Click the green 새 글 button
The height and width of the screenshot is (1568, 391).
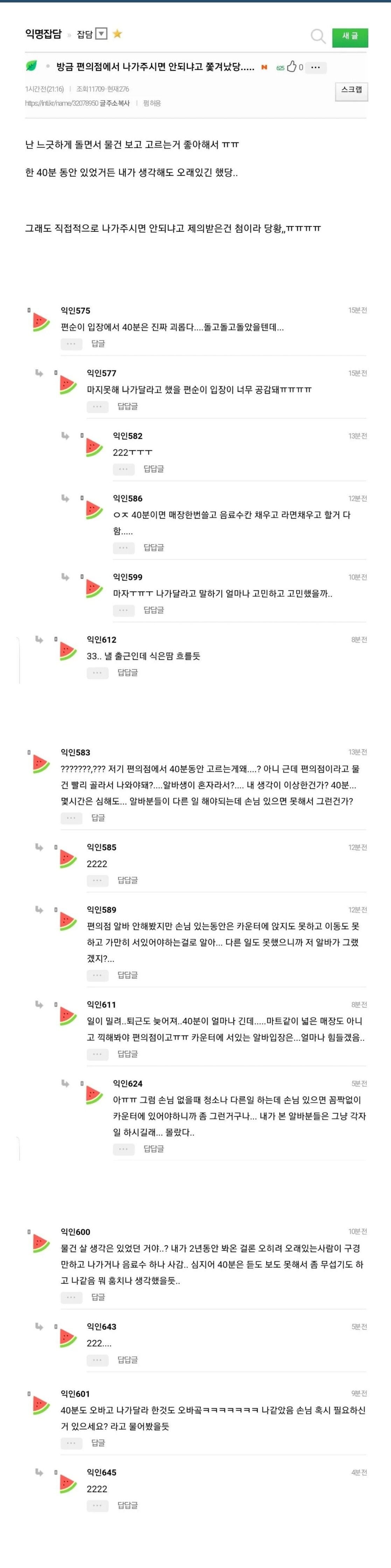pos(350,36)
